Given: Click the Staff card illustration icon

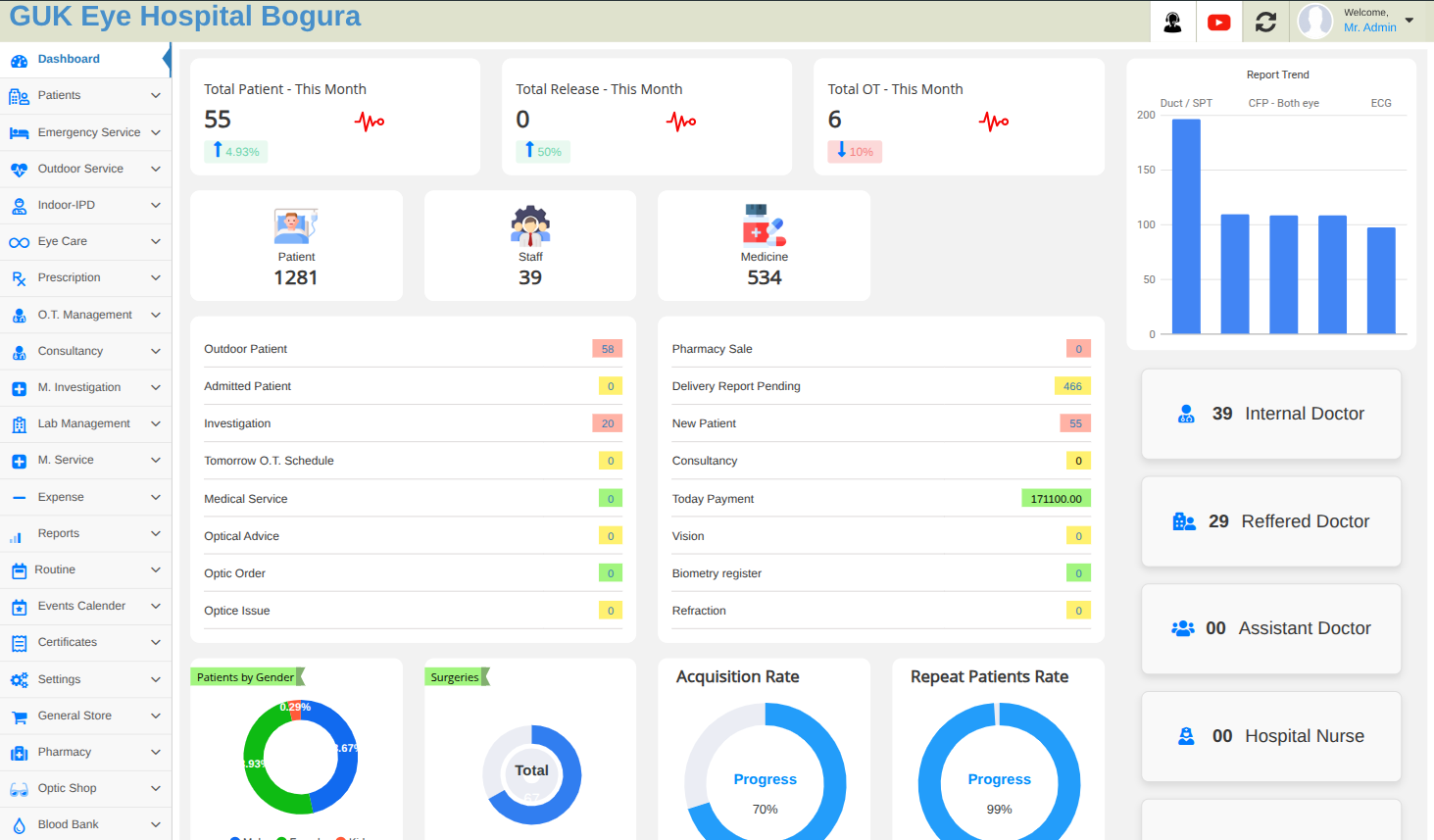Looking at the screenshot, I should tap(530, 225).
